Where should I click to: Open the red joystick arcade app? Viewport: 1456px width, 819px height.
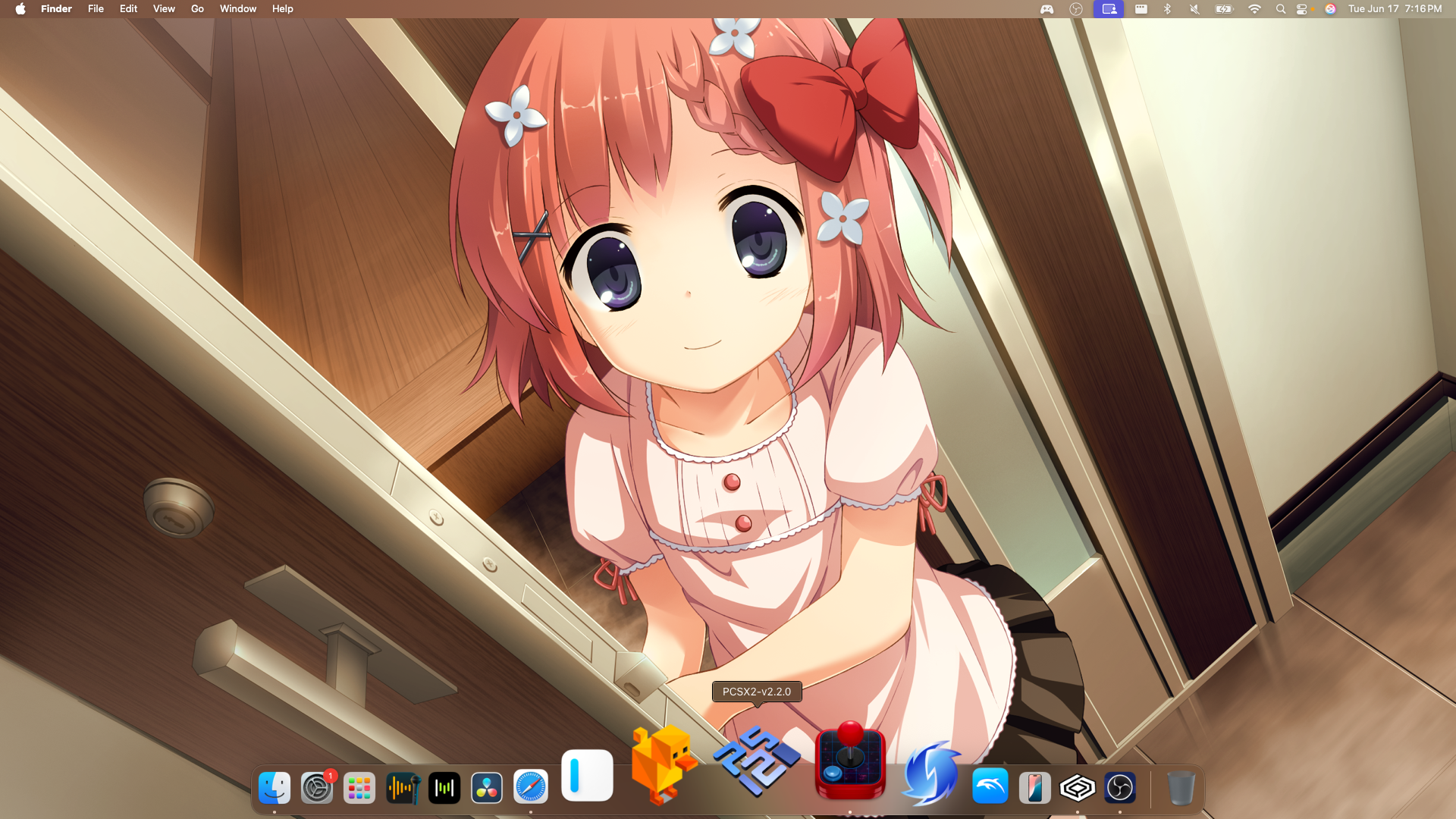(x=850, y=761)
